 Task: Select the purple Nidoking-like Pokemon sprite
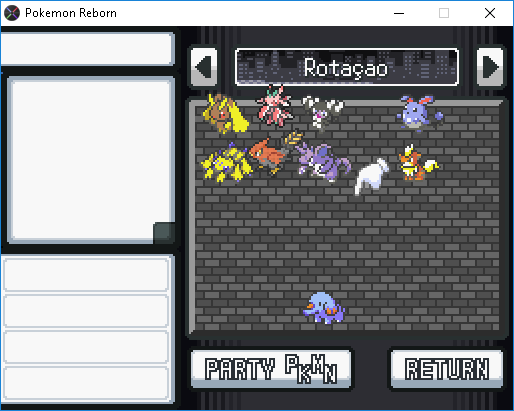[x=323, y=162]
